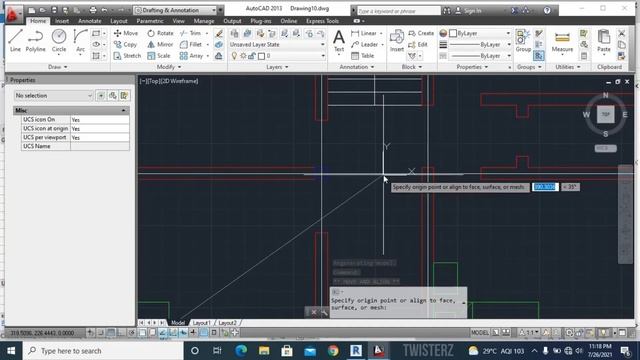Screen dimensions: 640x360
Task: Click Windows Start button
Action: pyautogui.click(x=11, y=351)
